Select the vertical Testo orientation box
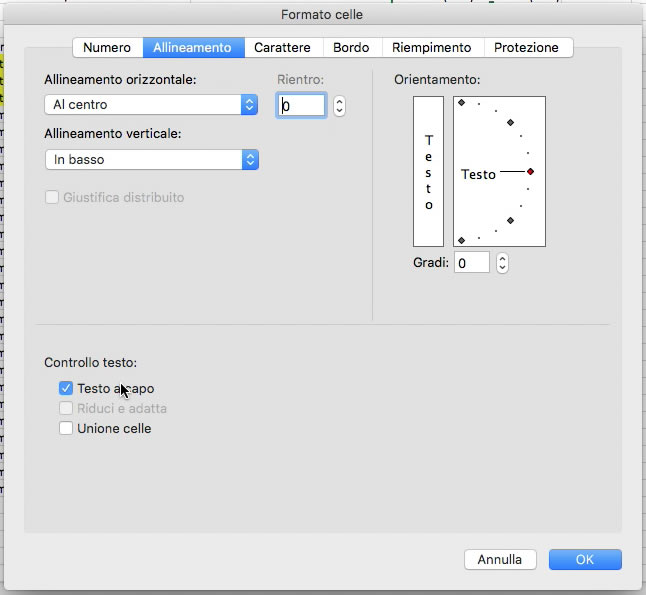646x595 pixels. coord(428,171)
